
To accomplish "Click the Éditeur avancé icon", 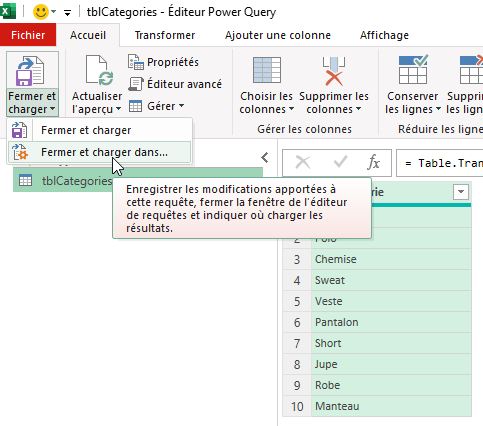I will coord(136,84).
